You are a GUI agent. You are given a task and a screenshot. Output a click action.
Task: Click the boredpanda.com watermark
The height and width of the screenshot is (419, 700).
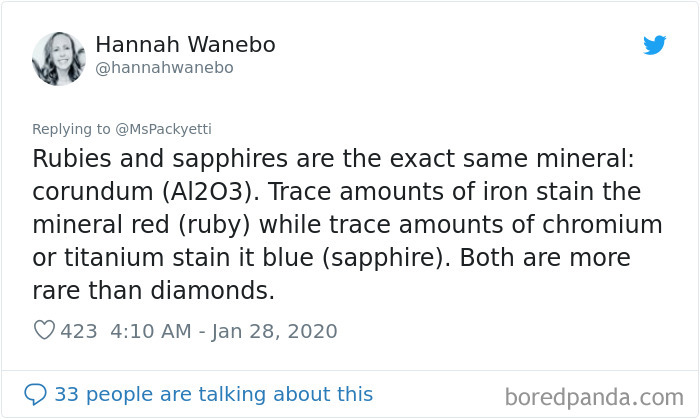coord(594,397)
